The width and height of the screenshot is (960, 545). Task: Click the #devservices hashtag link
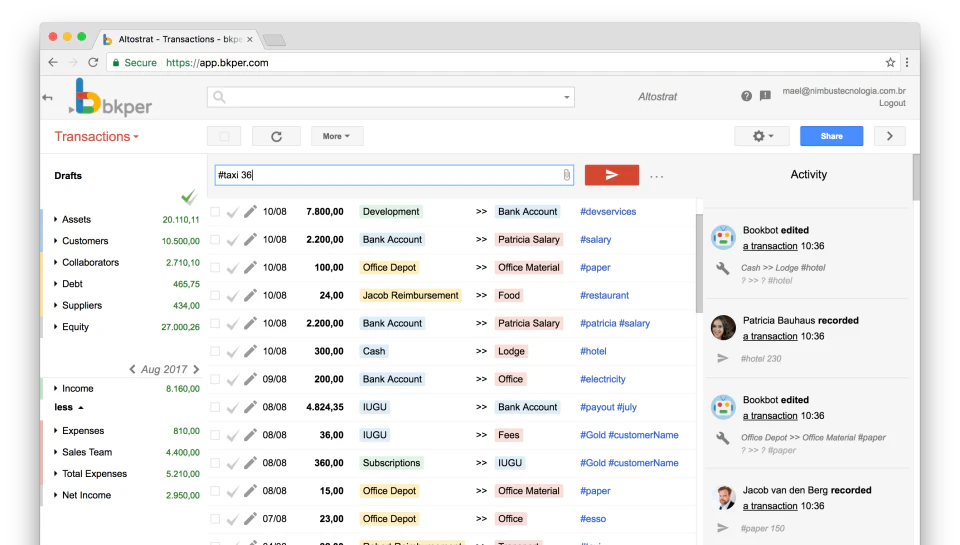click(x=608, y=211)
